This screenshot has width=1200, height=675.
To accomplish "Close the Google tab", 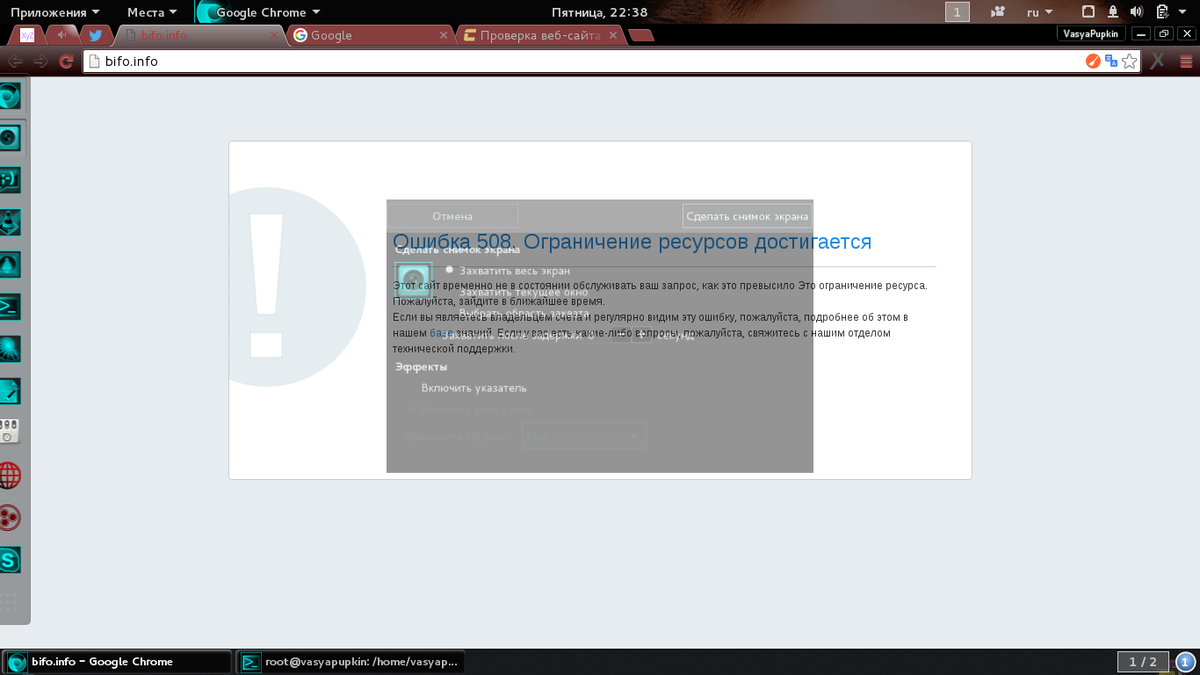I will [x=444, y=35].
